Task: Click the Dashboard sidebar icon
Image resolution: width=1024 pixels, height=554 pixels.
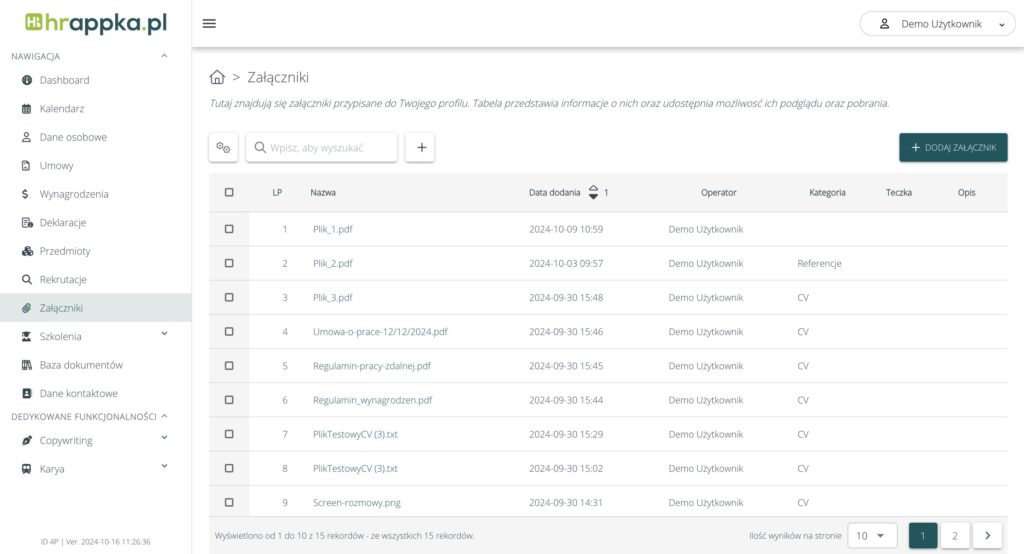Action: pos(27,80)
